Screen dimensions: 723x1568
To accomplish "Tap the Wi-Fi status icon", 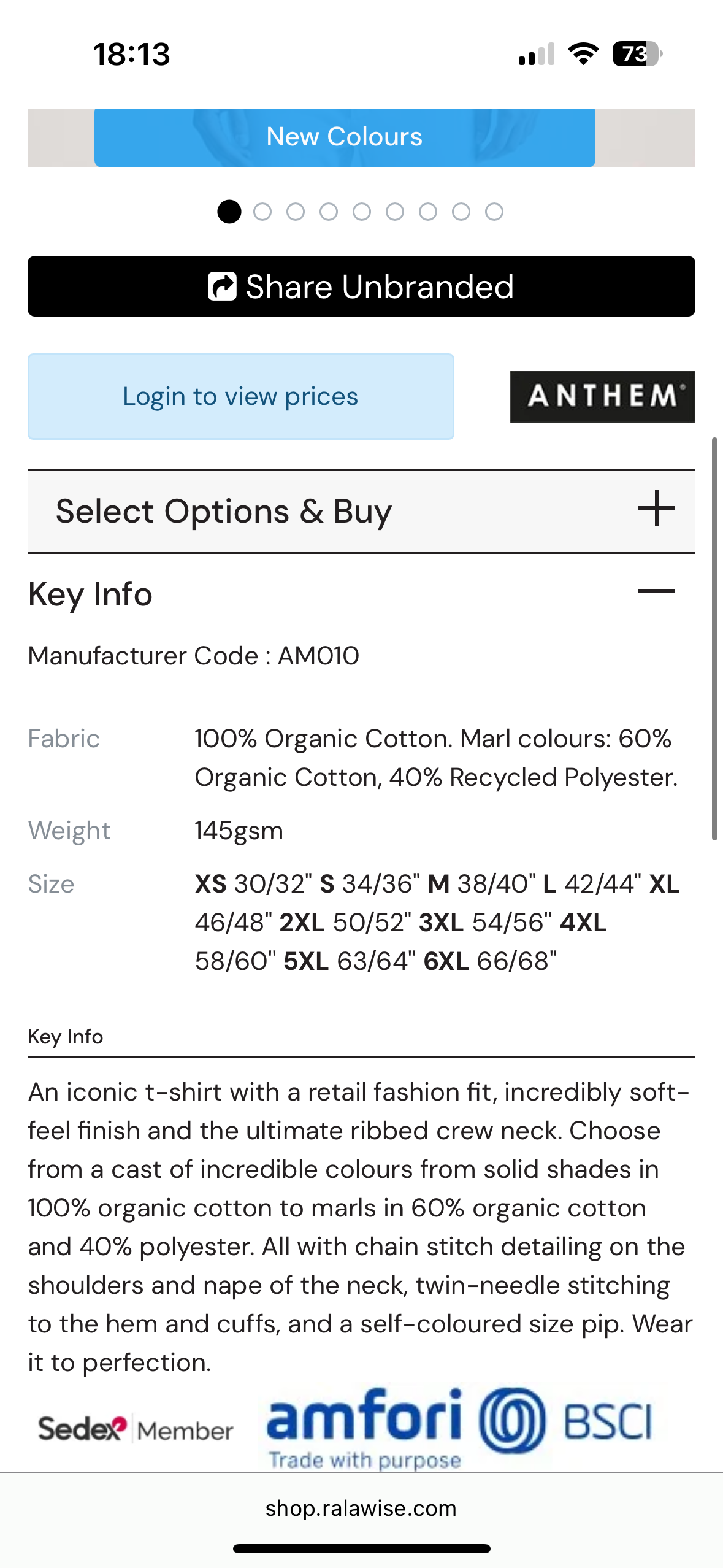I will [583, 54].
